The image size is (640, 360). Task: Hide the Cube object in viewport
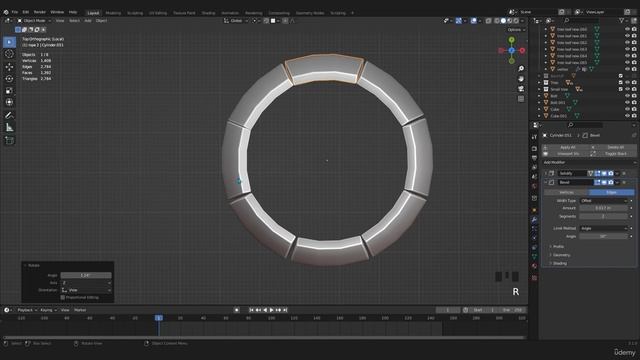click(x=627, y=109)
